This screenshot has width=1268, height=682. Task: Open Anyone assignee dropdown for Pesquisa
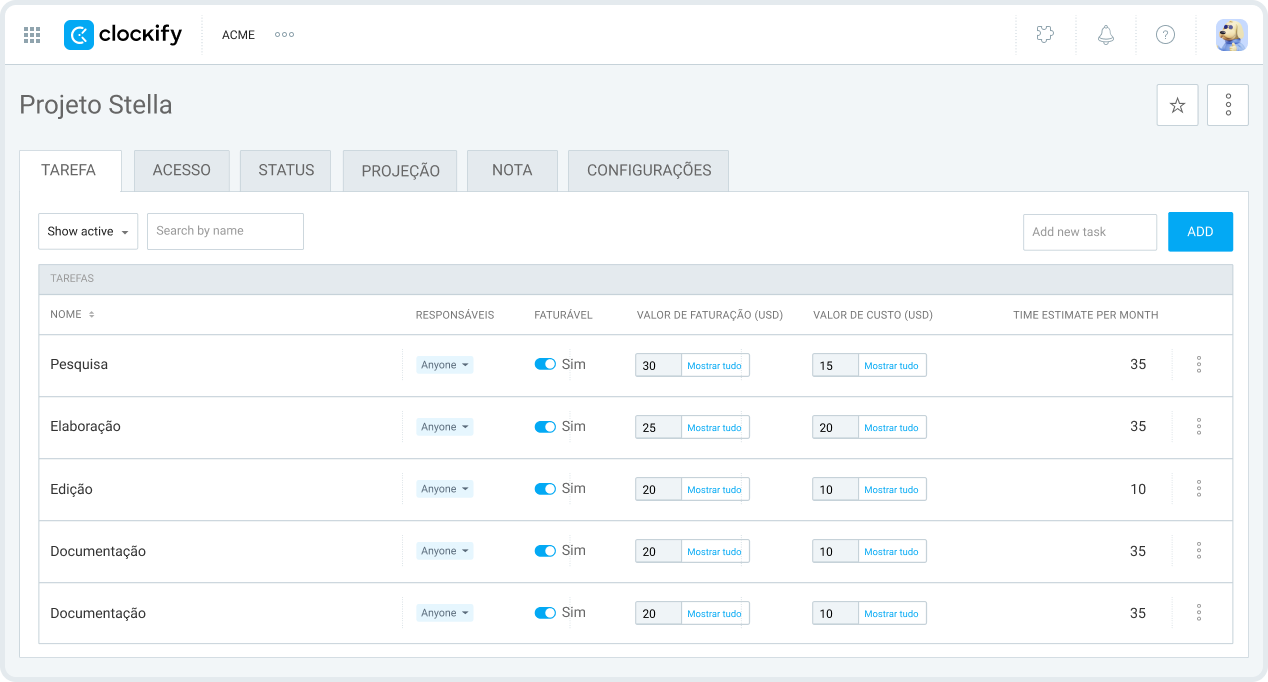pos(444,365)
